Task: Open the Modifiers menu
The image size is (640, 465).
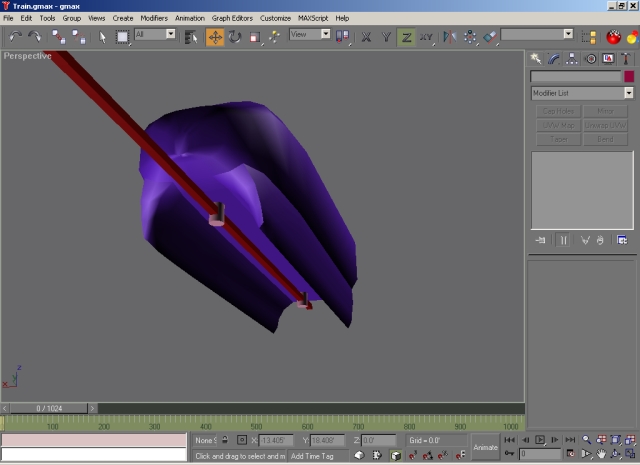Action: [154, 18]
